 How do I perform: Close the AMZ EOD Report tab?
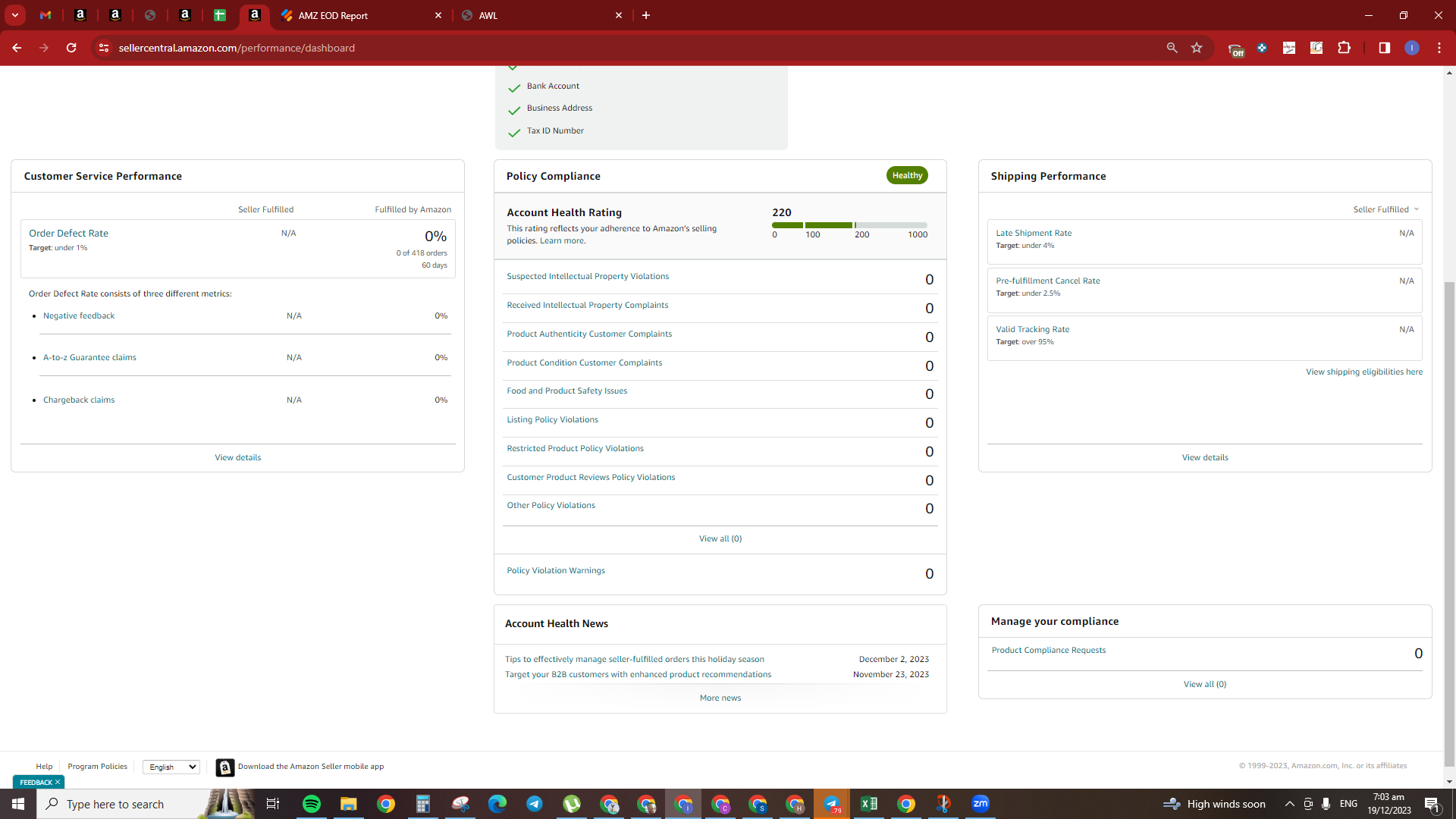pyautogui.click(x=438, y=15)
